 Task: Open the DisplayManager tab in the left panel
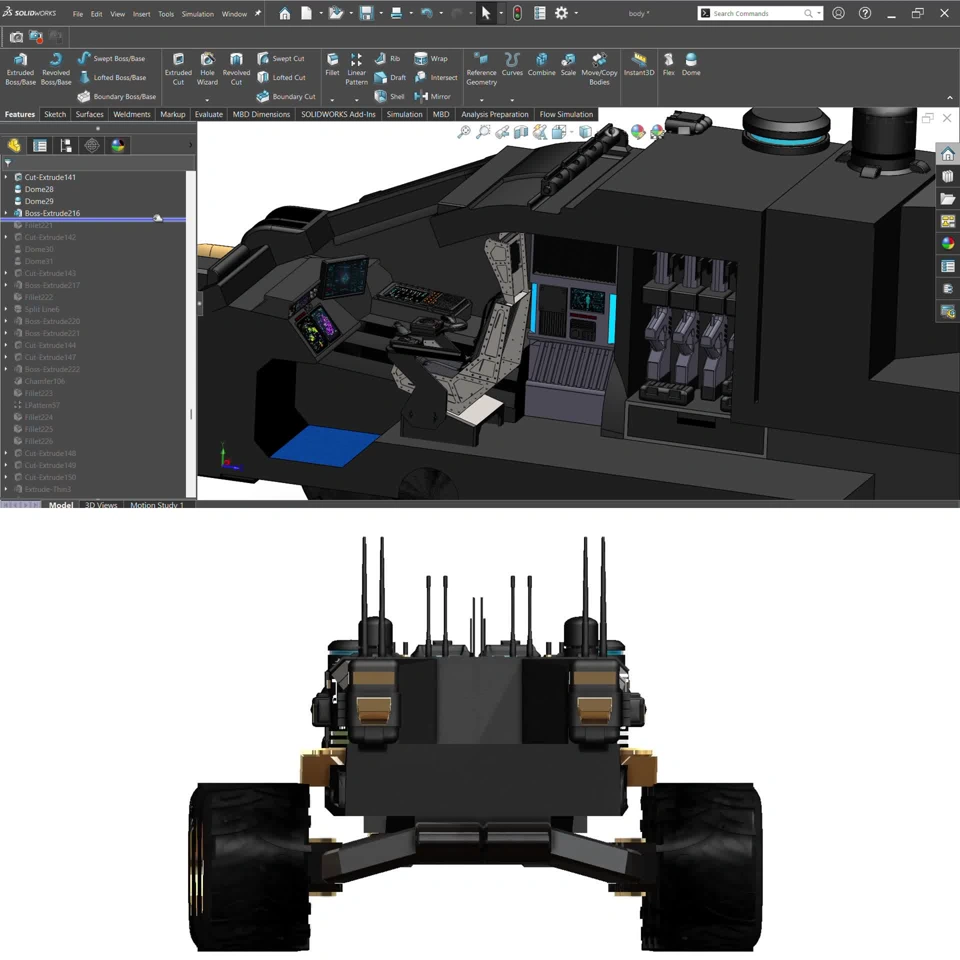(118, 145)
